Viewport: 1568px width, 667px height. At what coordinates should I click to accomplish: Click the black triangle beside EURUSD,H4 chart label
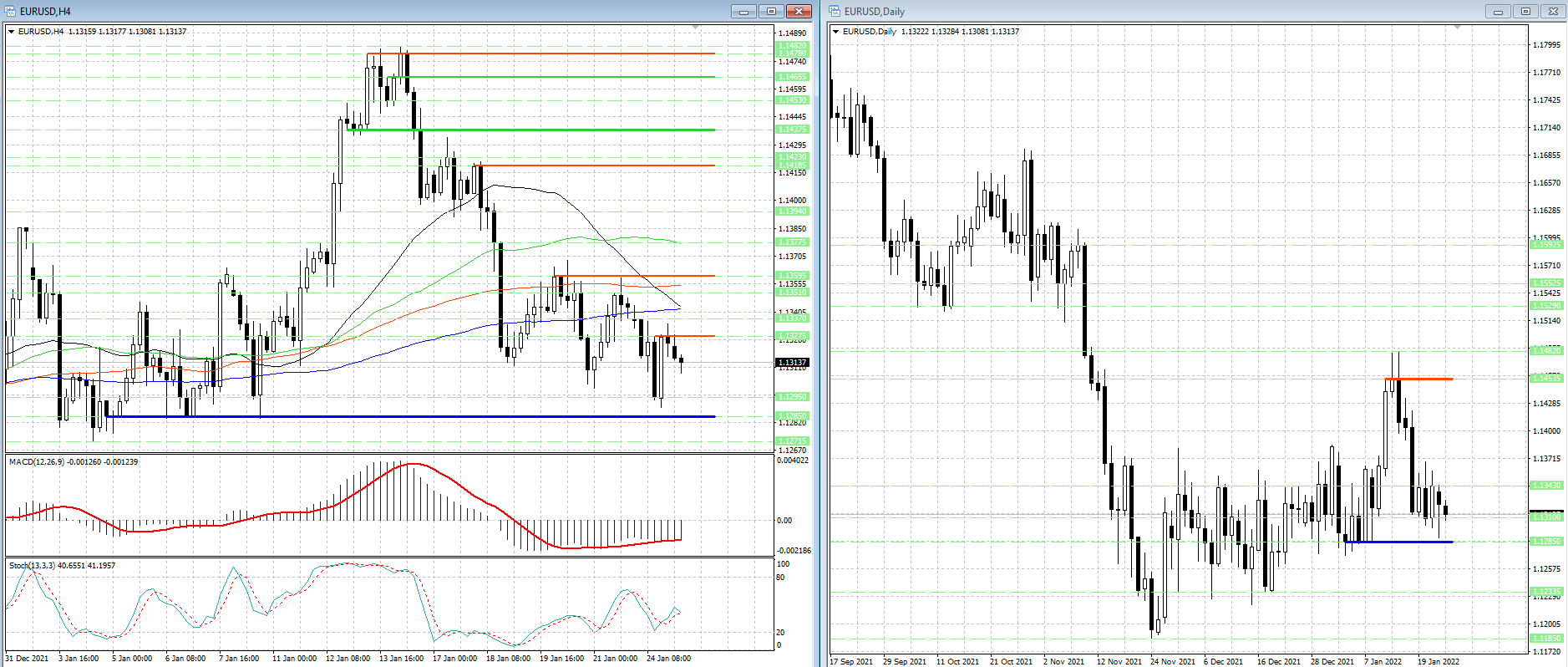(12, 32)
